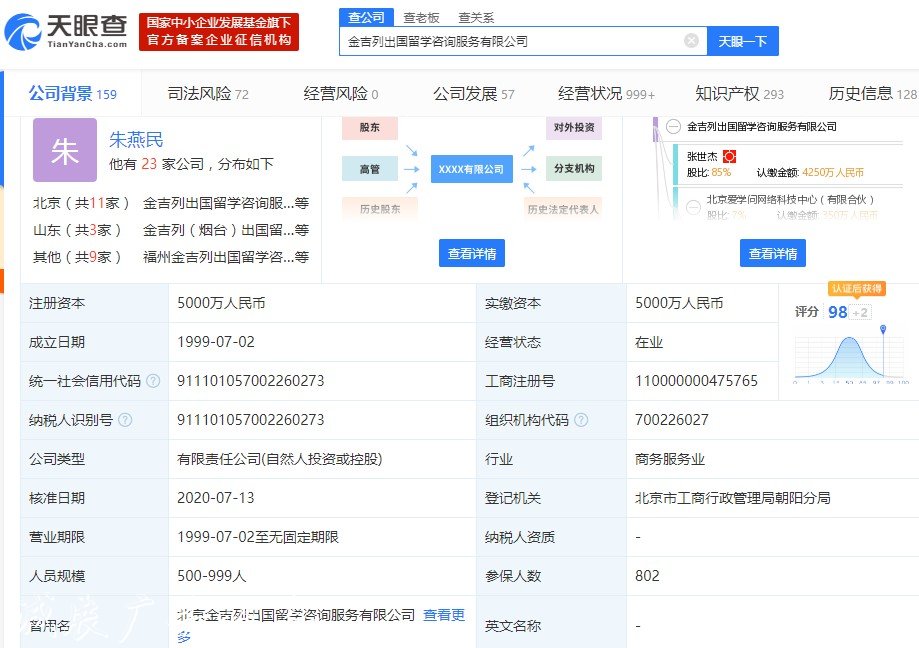Collapse the 金吉列出国留学咨询服务有限公司 node
This screenshot has height=648, width=919.
pos(675,125)
